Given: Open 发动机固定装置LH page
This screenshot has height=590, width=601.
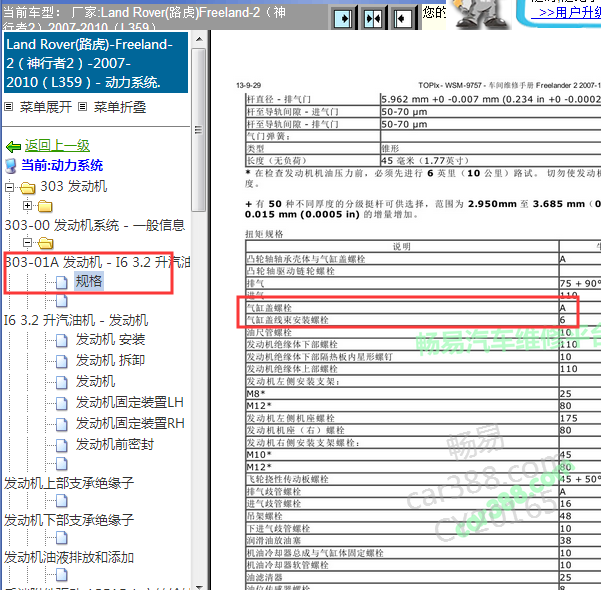Looking at the screenshot, I should pyautogui.click(x=130, y=402).
